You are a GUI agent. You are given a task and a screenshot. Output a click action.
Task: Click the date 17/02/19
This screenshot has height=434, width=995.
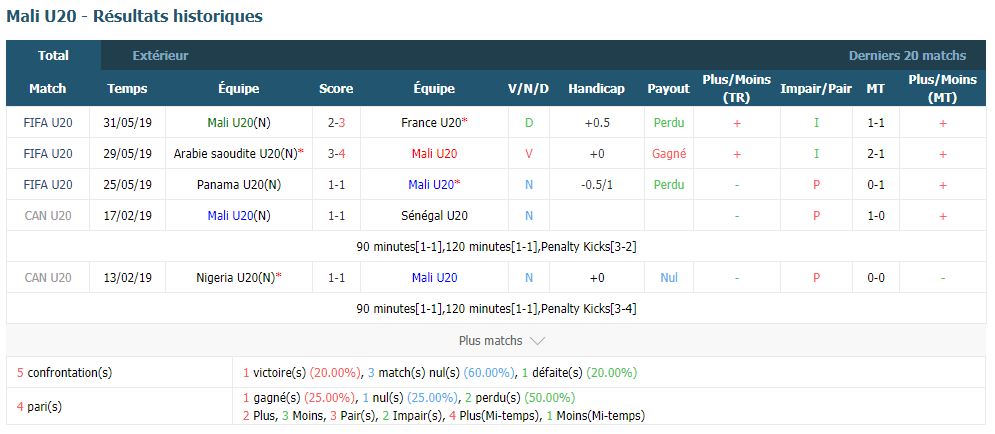click(x=128, y=216)
